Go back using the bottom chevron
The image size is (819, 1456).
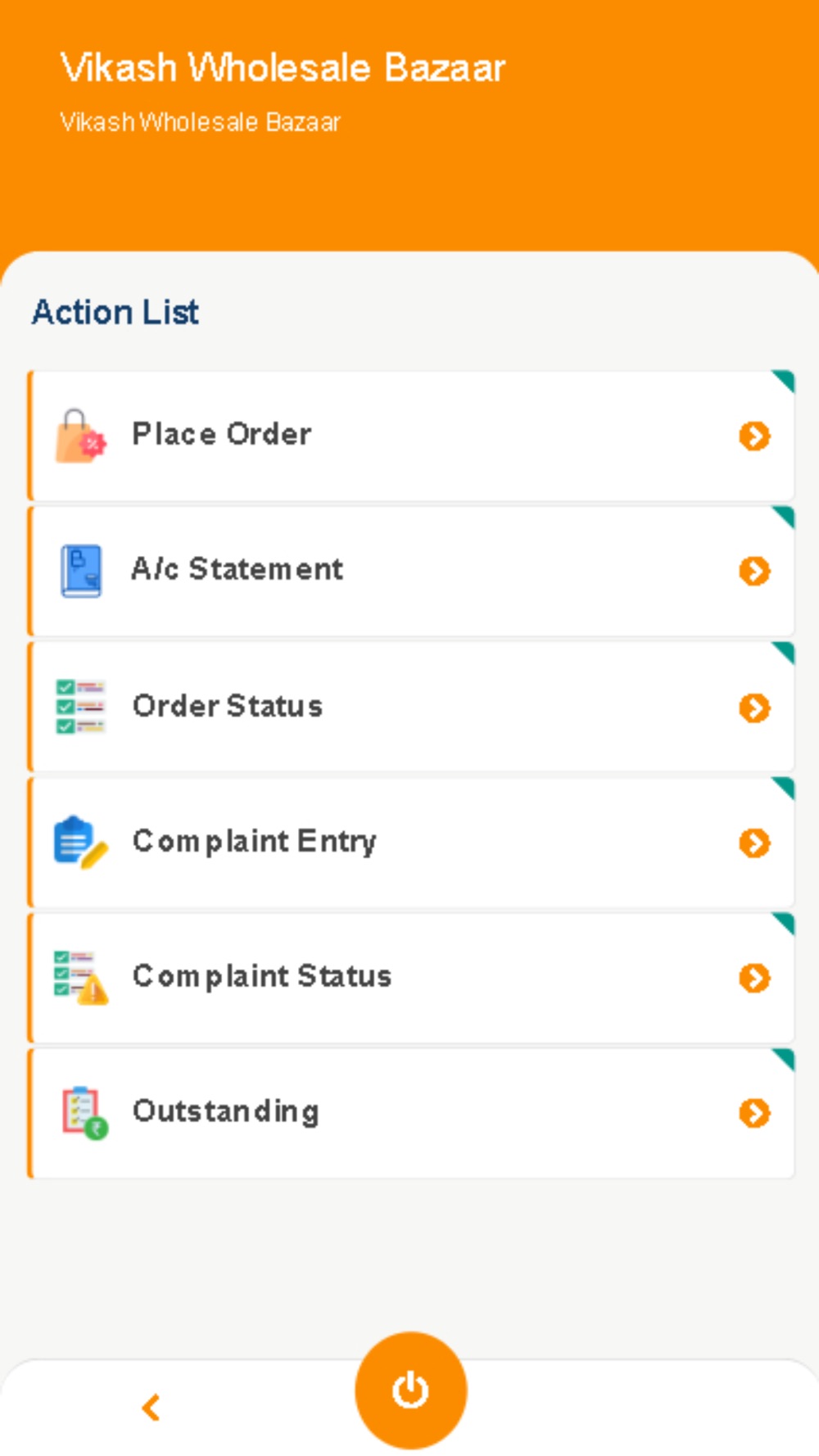click(x=151, y=1407)
